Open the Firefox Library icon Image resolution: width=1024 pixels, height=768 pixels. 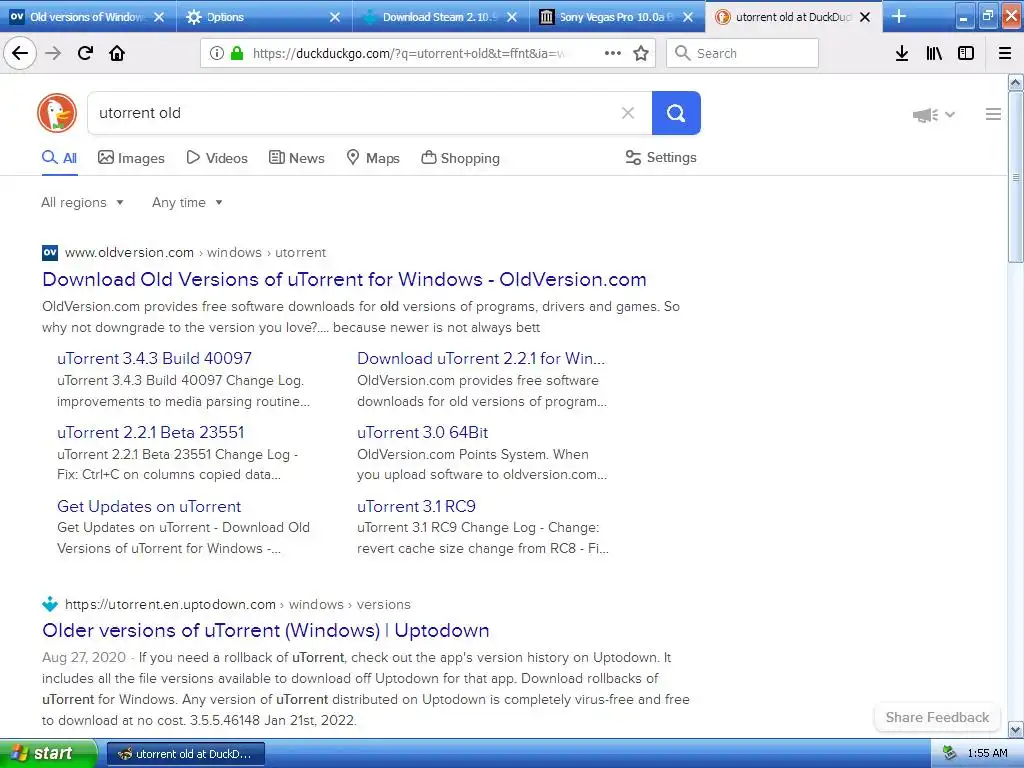click(934, 53)
